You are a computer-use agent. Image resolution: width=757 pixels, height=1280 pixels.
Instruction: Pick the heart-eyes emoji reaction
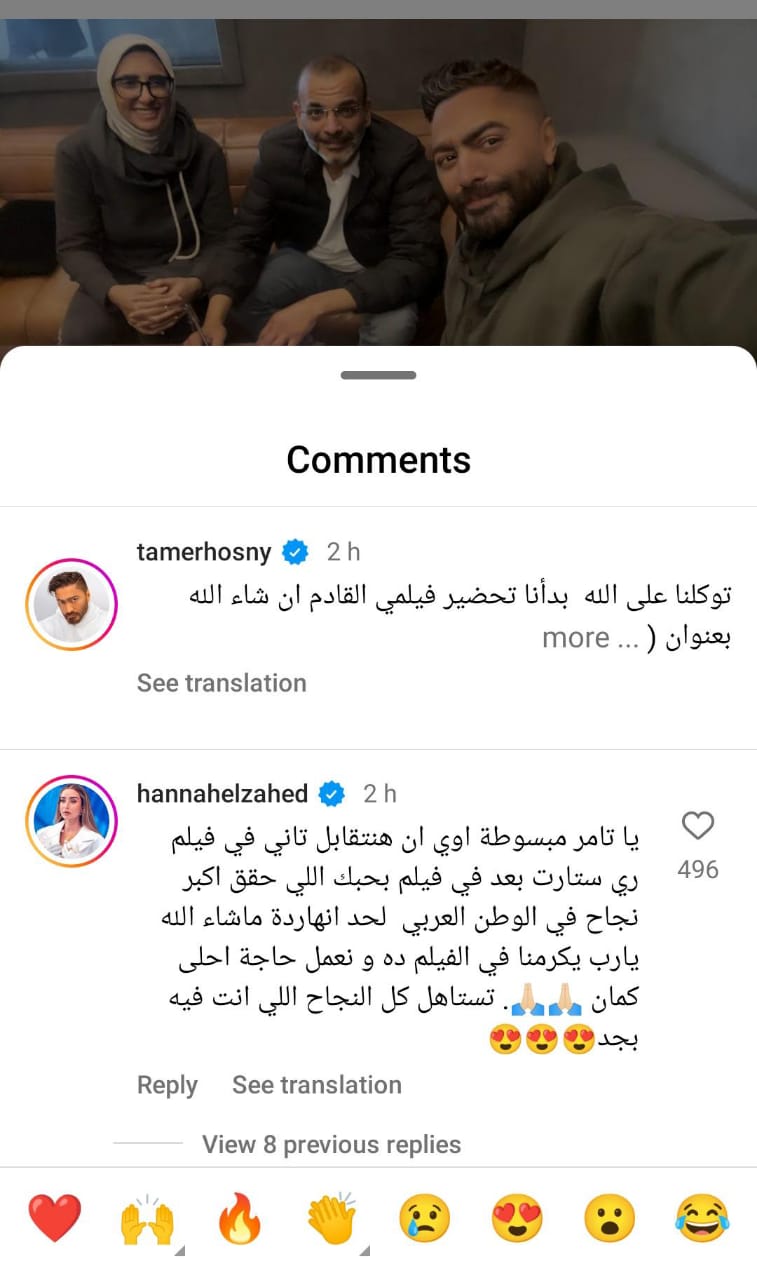pos(517,1219)
